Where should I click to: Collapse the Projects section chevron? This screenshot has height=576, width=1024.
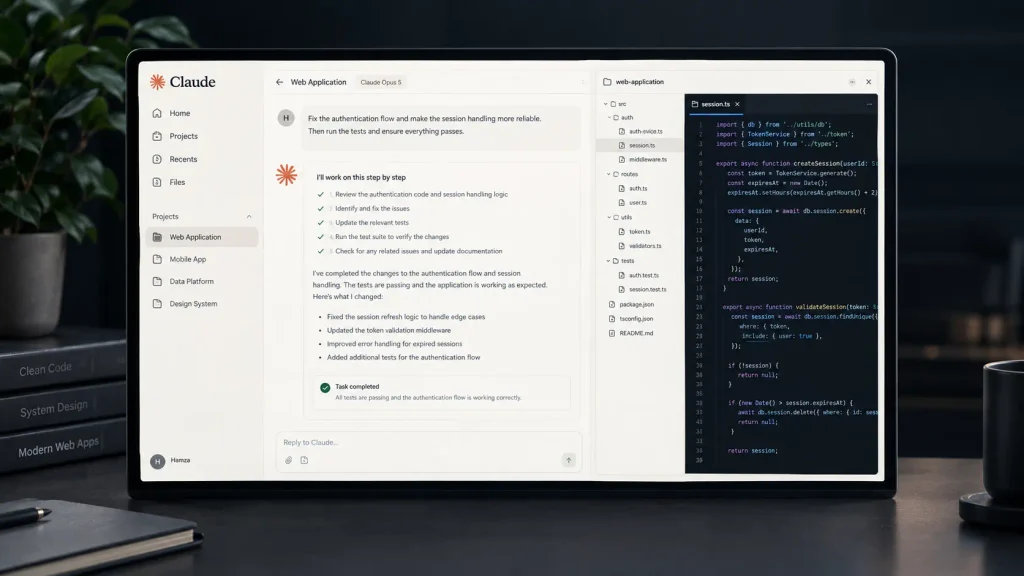click(249, 217)
